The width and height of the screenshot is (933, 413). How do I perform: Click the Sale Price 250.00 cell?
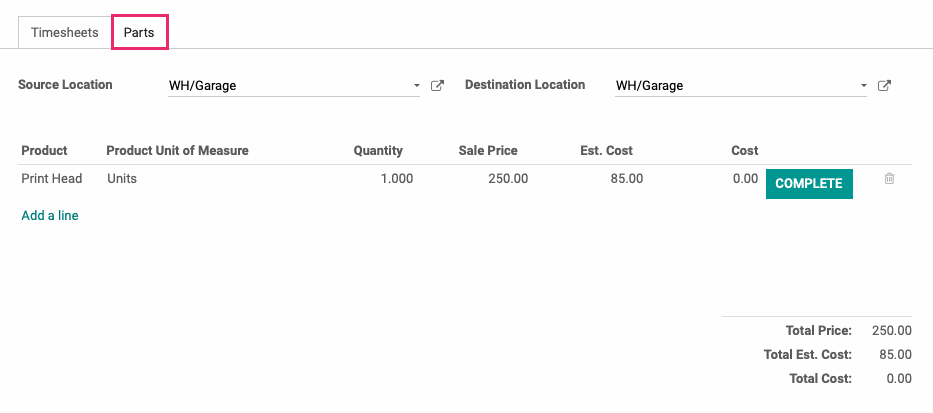(x=508, y=179)
